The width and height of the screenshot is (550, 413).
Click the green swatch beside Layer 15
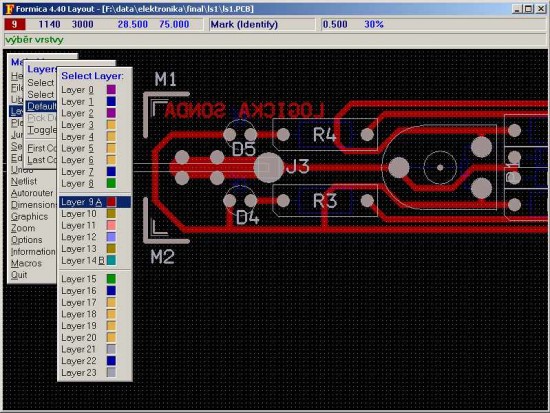pyautogui.click(x=111, y=279)
